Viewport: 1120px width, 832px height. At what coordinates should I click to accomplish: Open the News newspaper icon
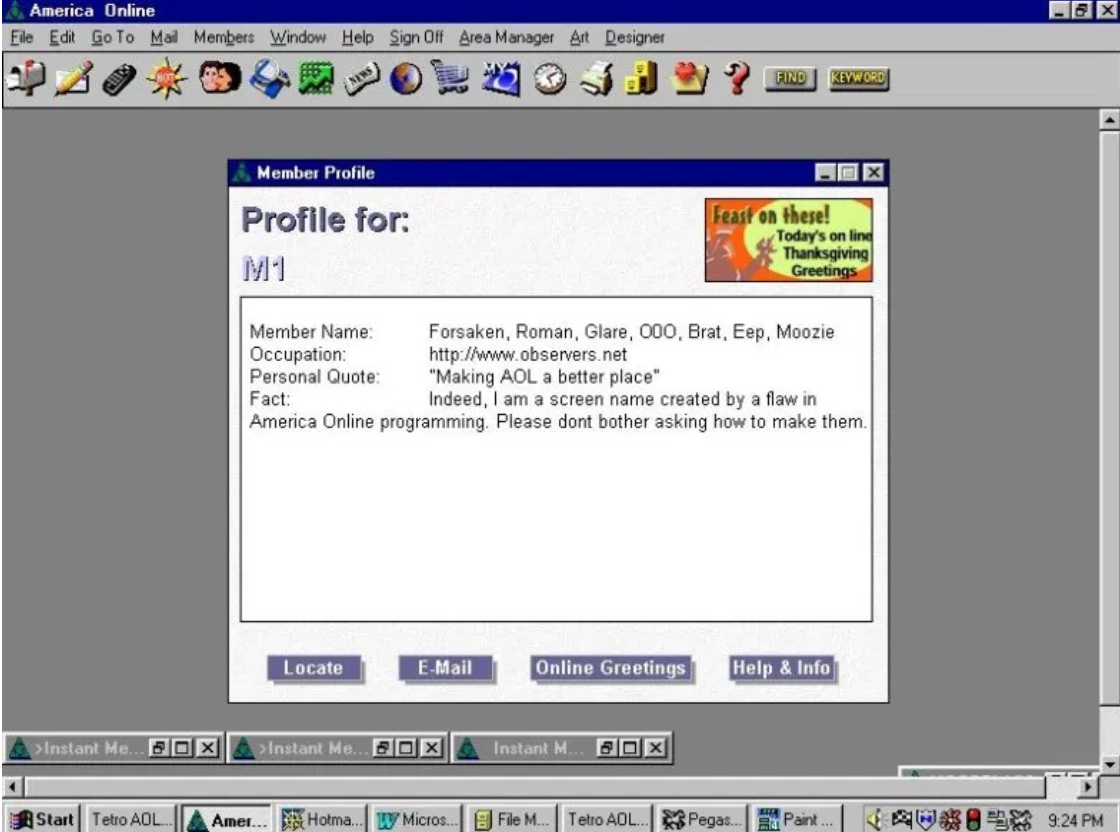pos(361,78)
